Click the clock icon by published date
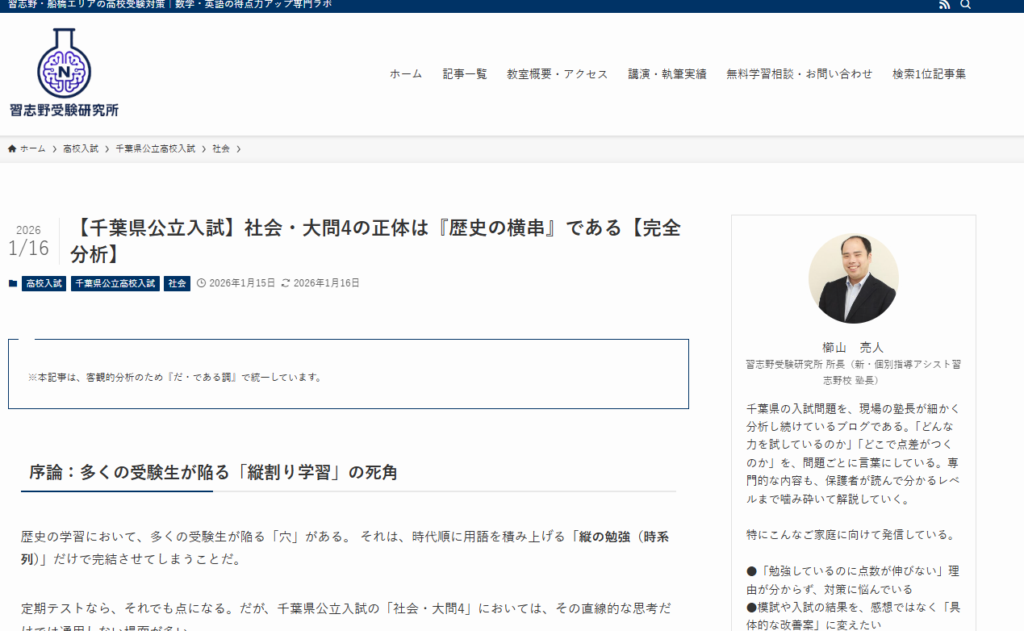The height and width of the screenshot is (631, 1024). [x=201, y=284]
